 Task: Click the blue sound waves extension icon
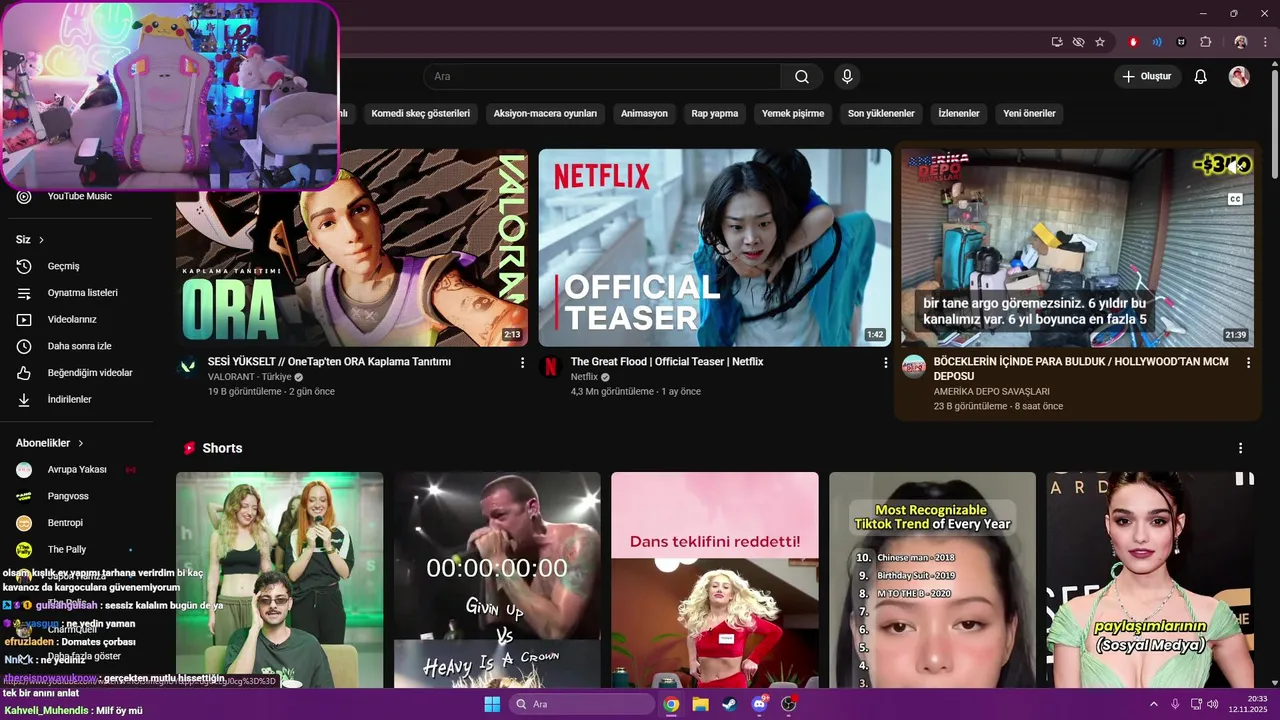click(x=1157, y=42)
